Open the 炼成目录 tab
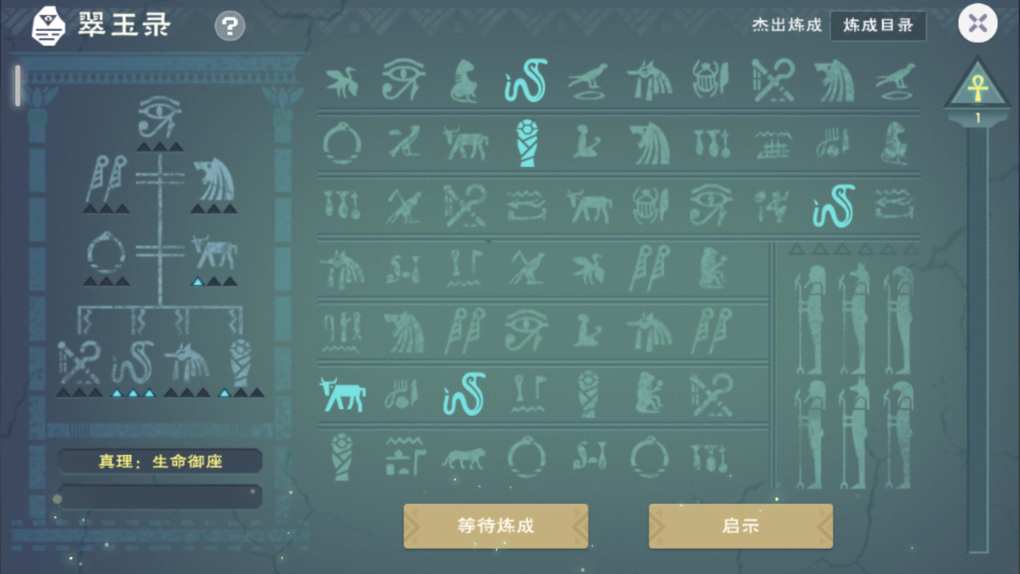Viewport: 1020px width, 574px height. 878,25
